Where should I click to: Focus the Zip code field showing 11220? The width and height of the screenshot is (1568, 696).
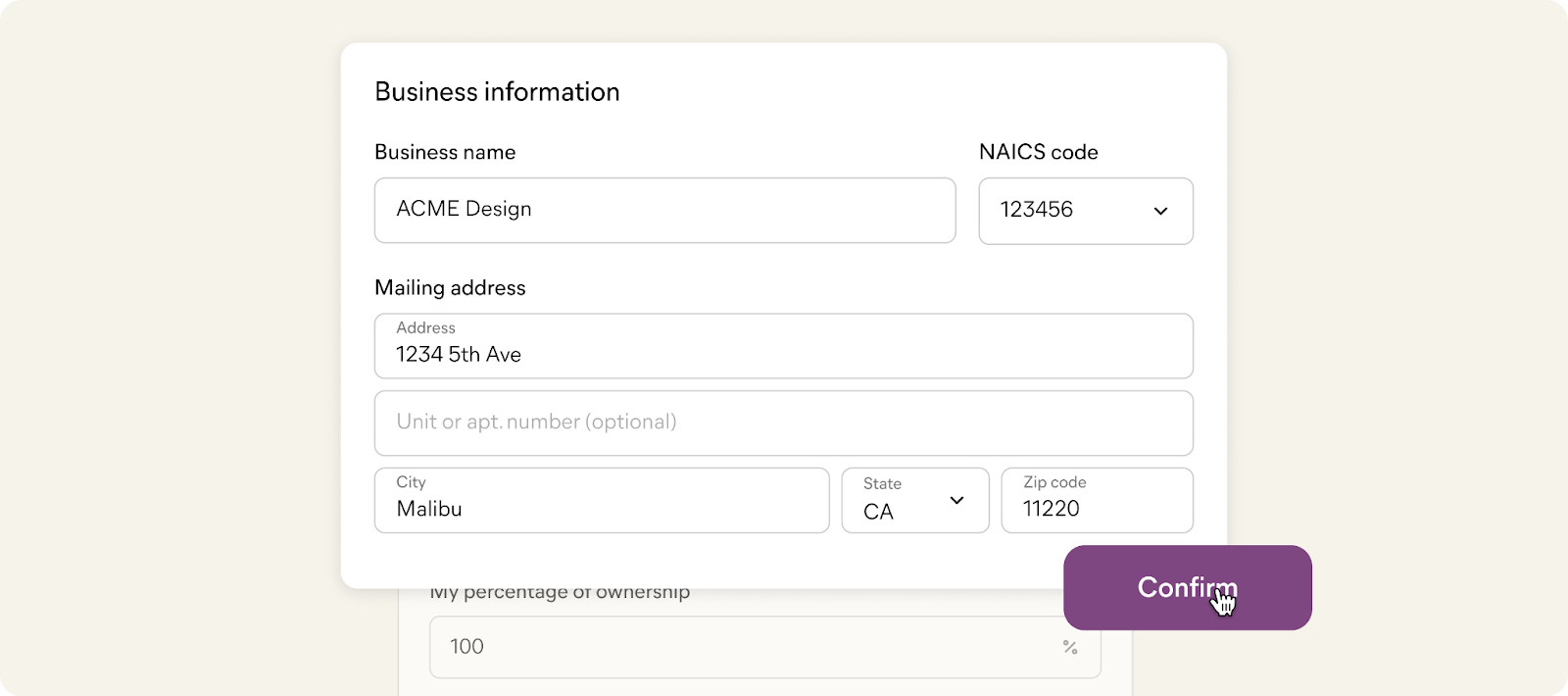[x=1096, y=501]
